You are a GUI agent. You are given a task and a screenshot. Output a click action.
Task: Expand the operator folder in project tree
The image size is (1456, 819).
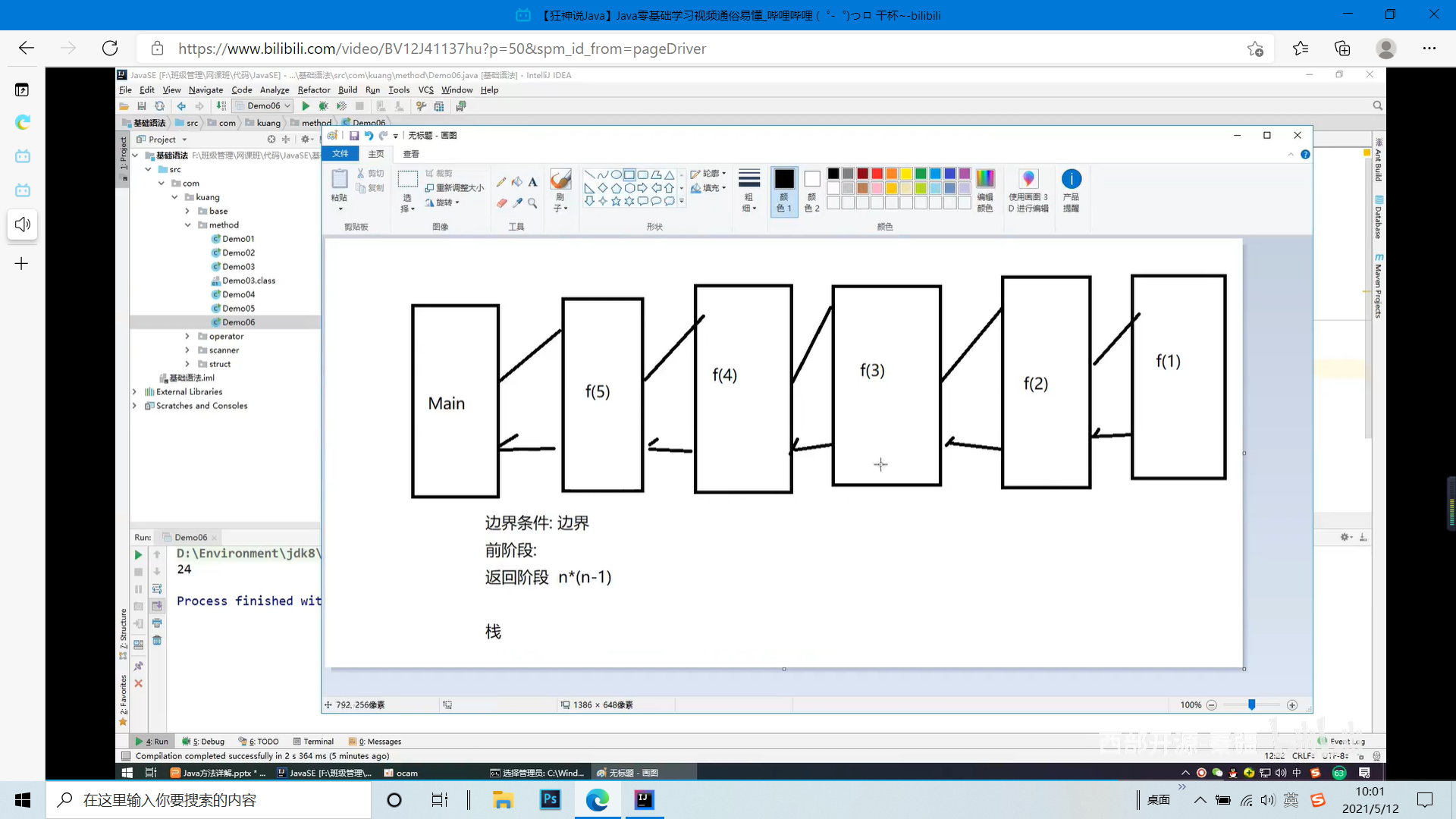coord(187,336)
